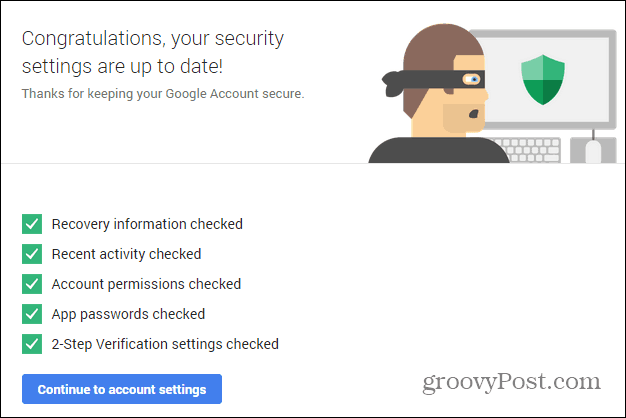This screenshot has height=418, width=626.
Task: Click the Account permissions green checkmark
Action: pyautogui.click(x=32, y=284)
